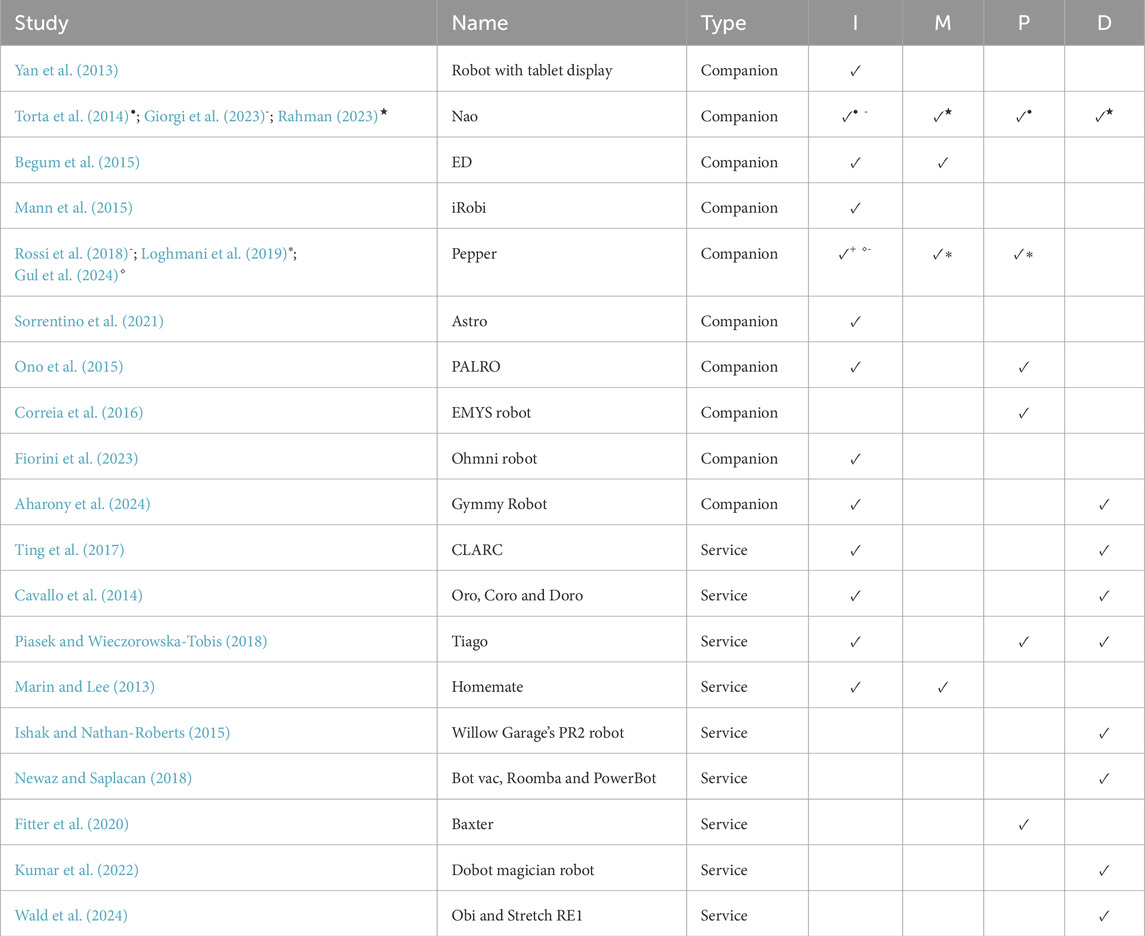Open the Yan et al. (2013) citation
The image size is (1145, 936).
64,71
